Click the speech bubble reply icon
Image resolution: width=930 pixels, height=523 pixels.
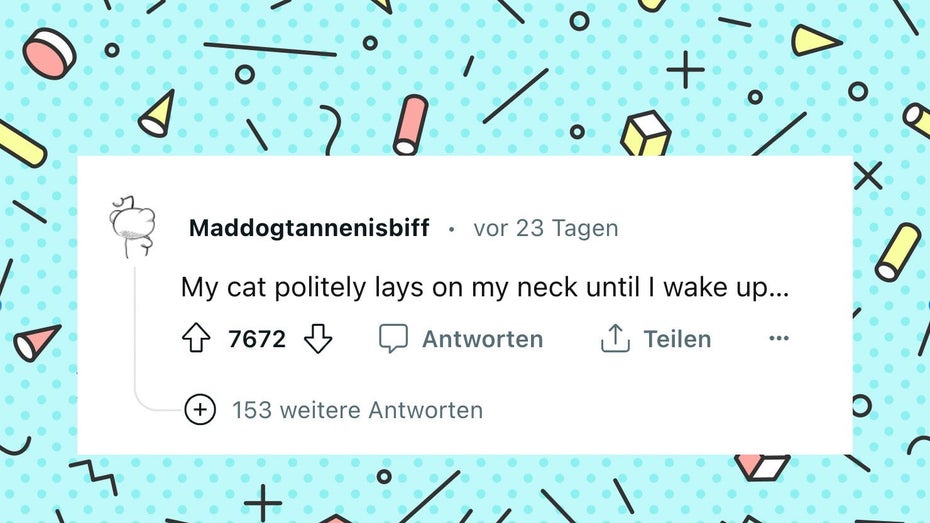(x=393, y=339)
